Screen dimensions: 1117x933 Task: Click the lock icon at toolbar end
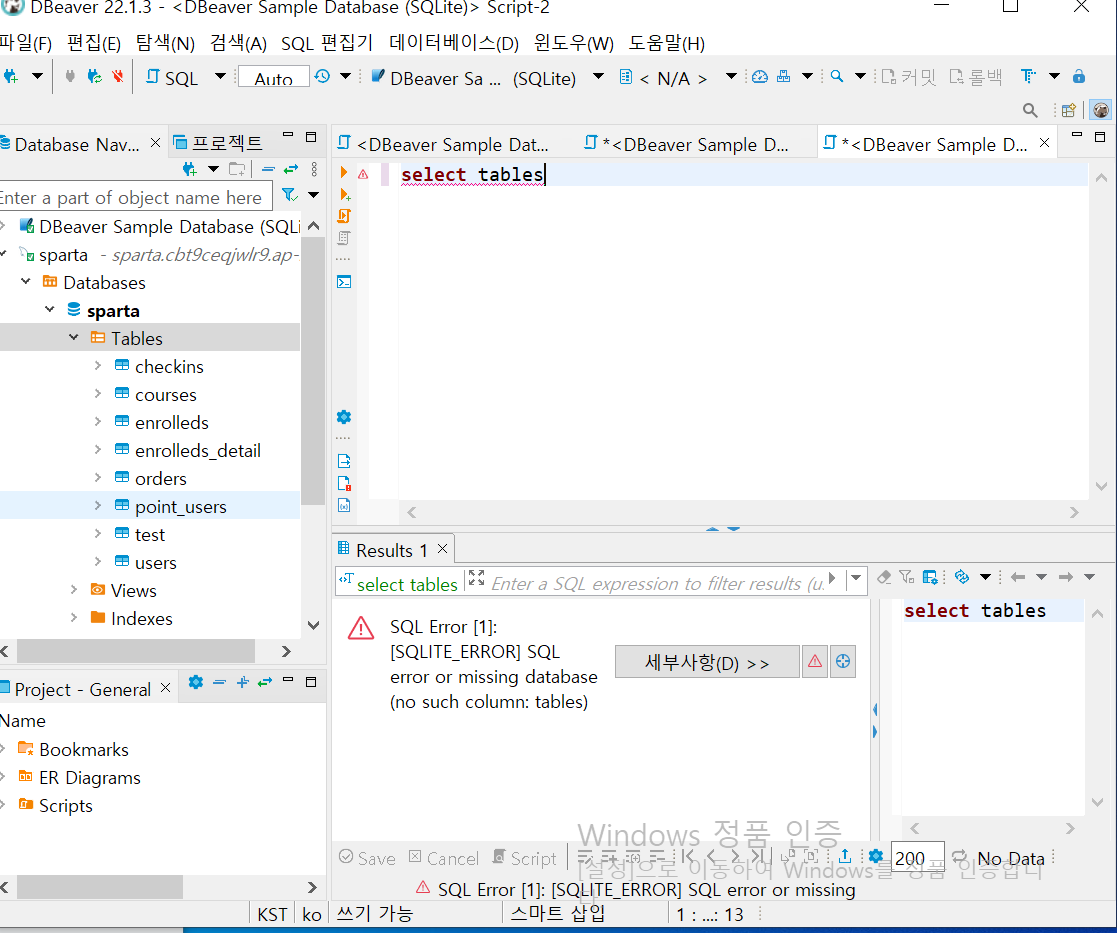[x=1079, y=76]
